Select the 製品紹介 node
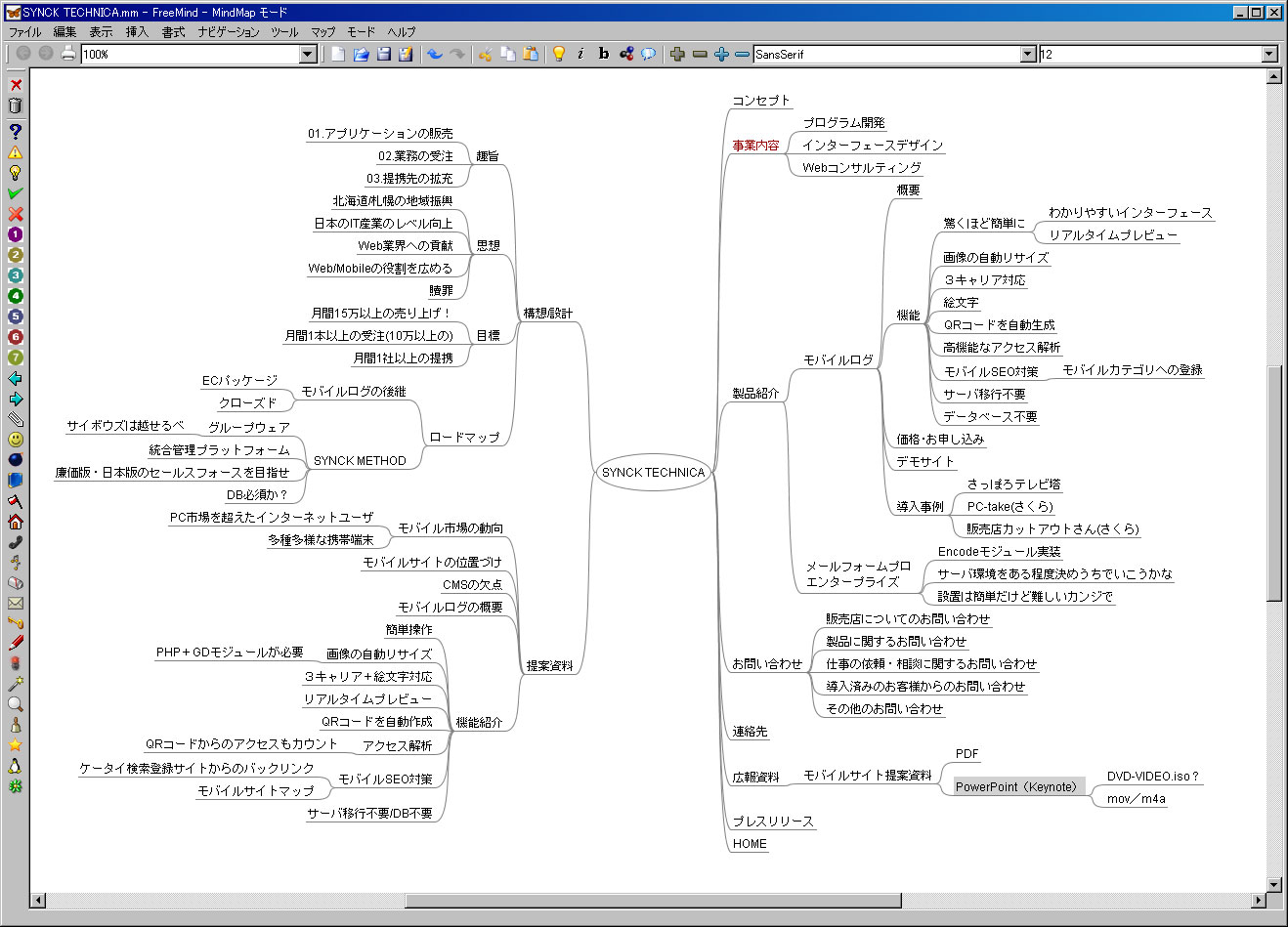1288x927 pixels. pos(756,394)
